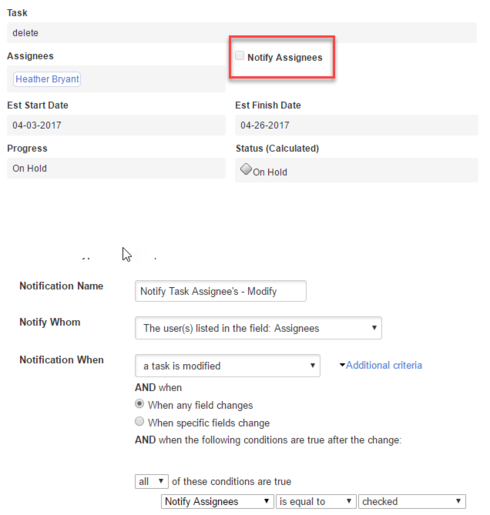Viewport: 490px width, 515px height.
Task: Open the is equal to operator dropdown
Action: (x=316, y=501)
